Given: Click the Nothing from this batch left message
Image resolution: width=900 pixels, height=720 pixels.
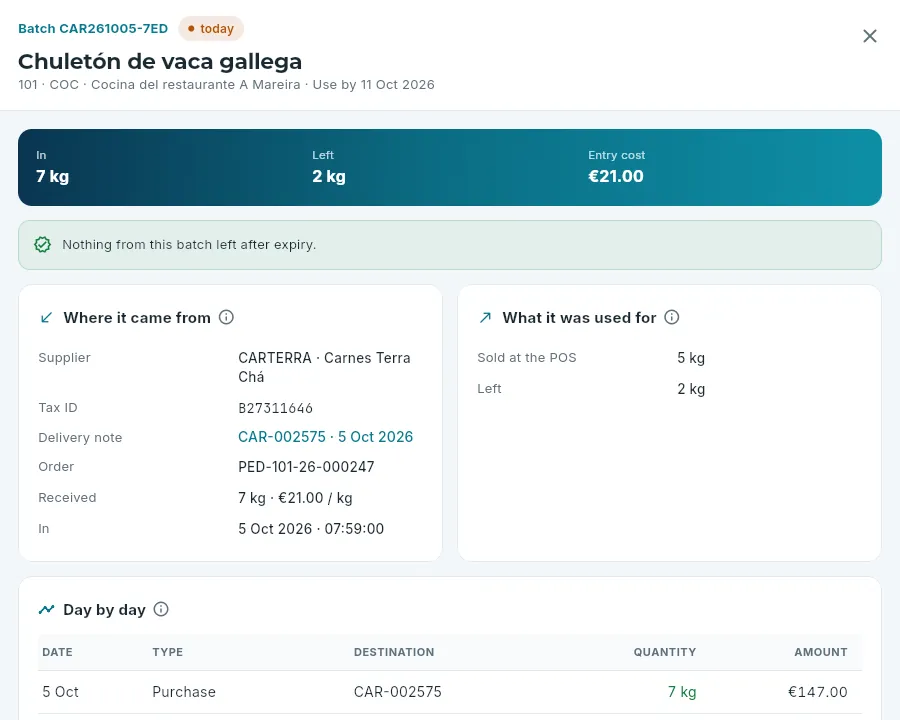Looking at the screenshot, I should tap(189, 245).
